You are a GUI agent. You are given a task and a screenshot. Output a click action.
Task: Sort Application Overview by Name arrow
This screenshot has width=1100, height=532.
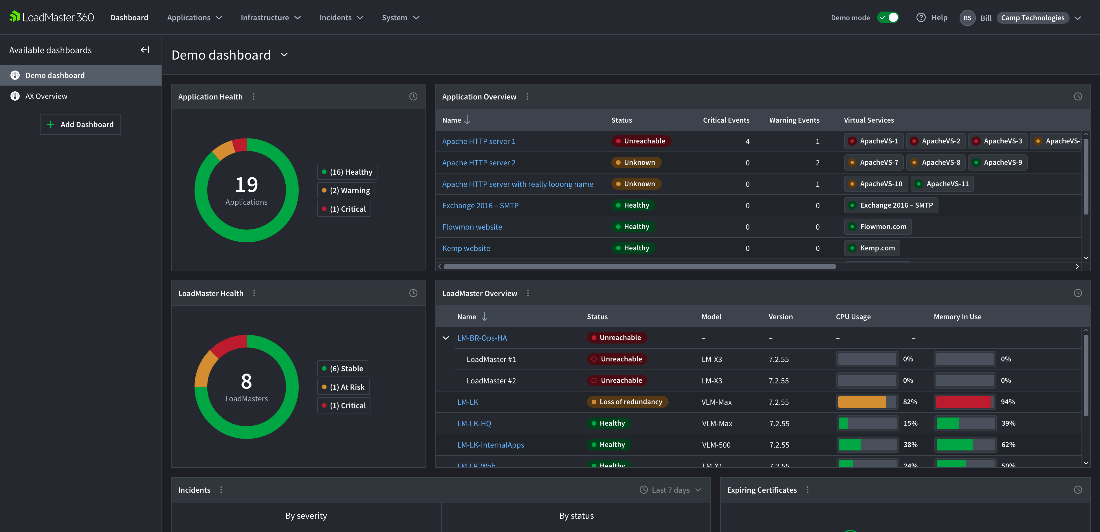pos(468,121)
